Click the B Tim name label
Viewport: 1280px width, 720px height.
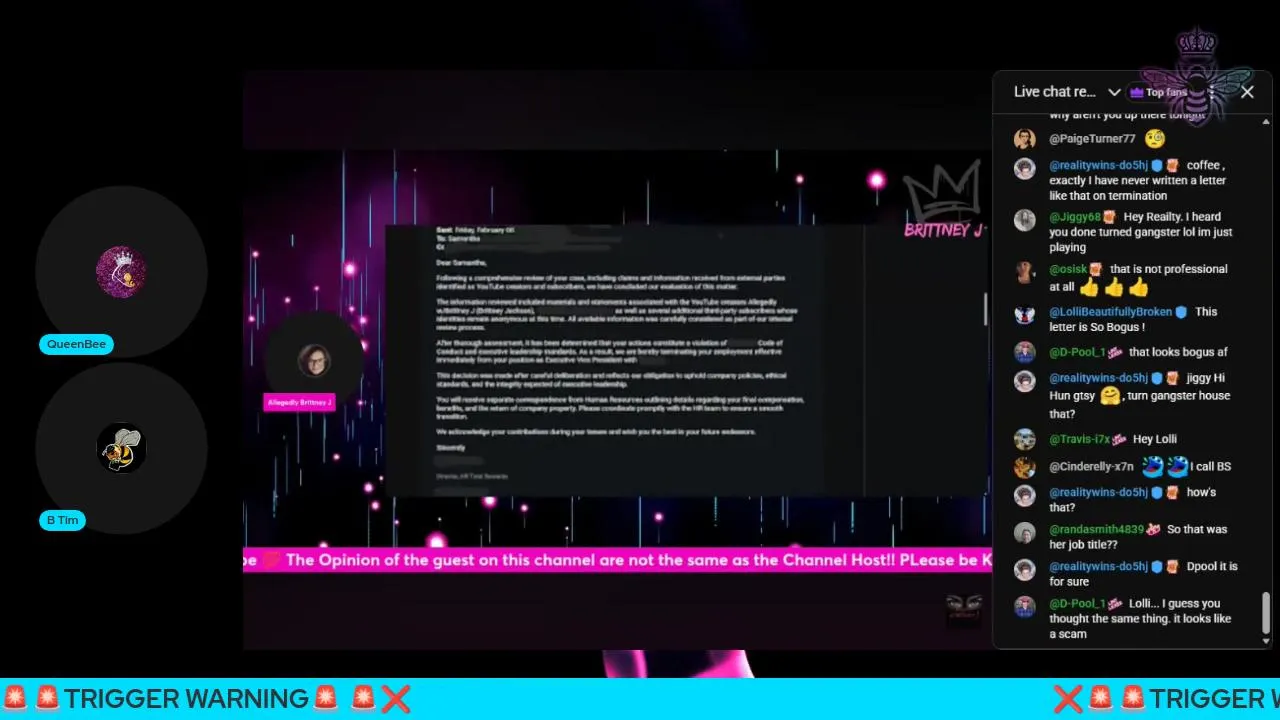pyautogui.click(x=62, y=520)
